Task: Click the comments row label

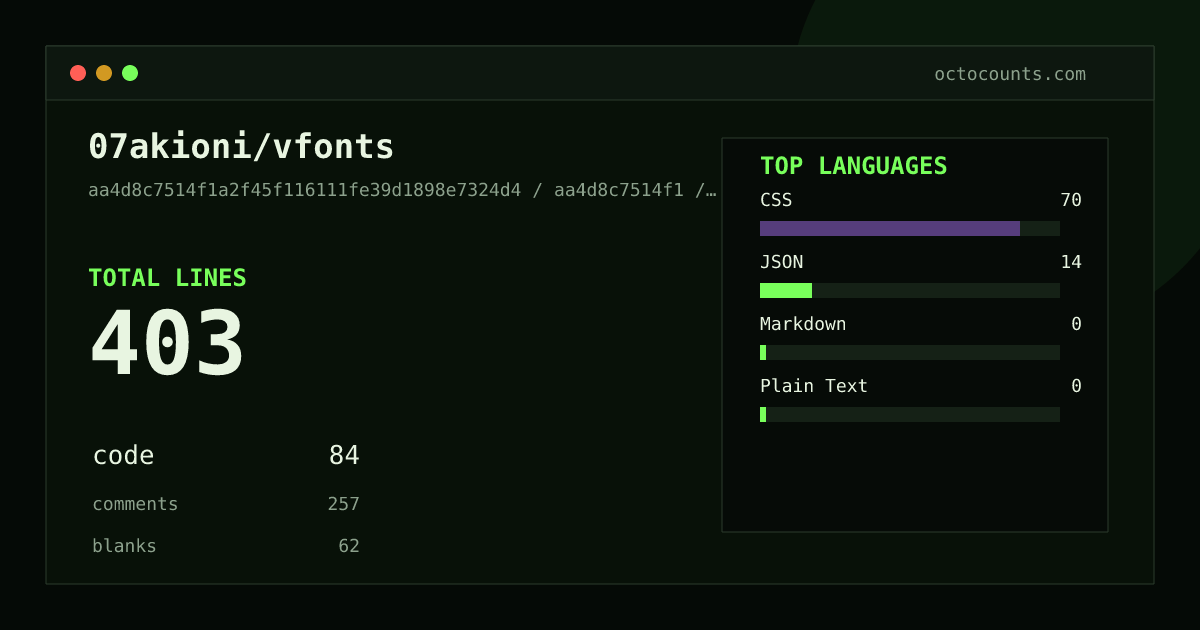Action: coord(135,504)
